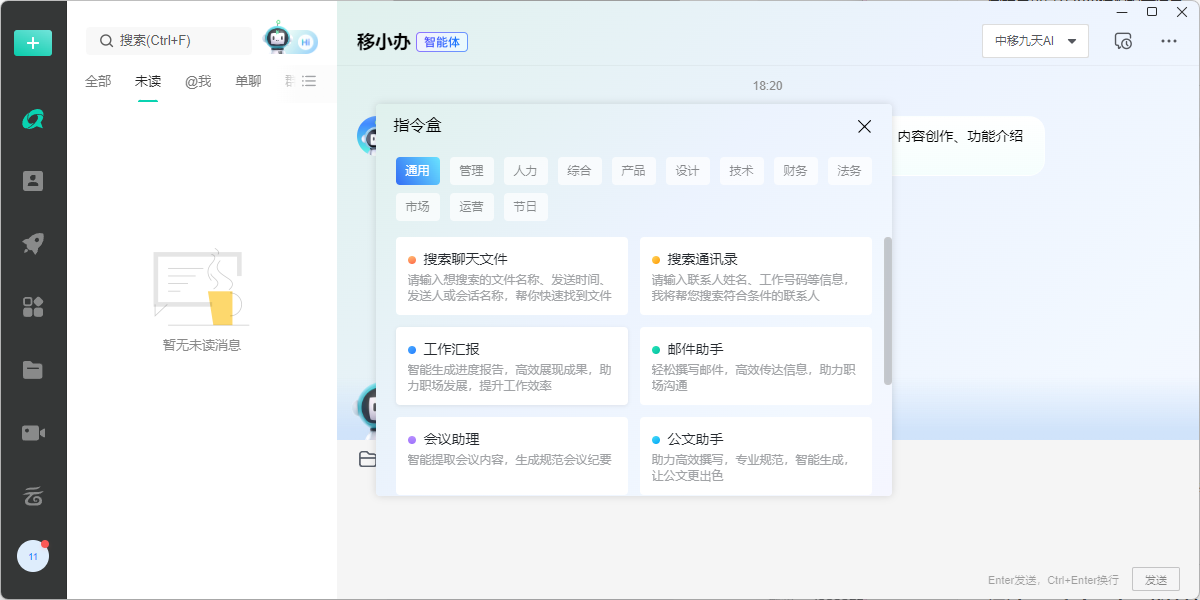
Task: Switch the filter to 设计 category
Action: coord(688,171)
